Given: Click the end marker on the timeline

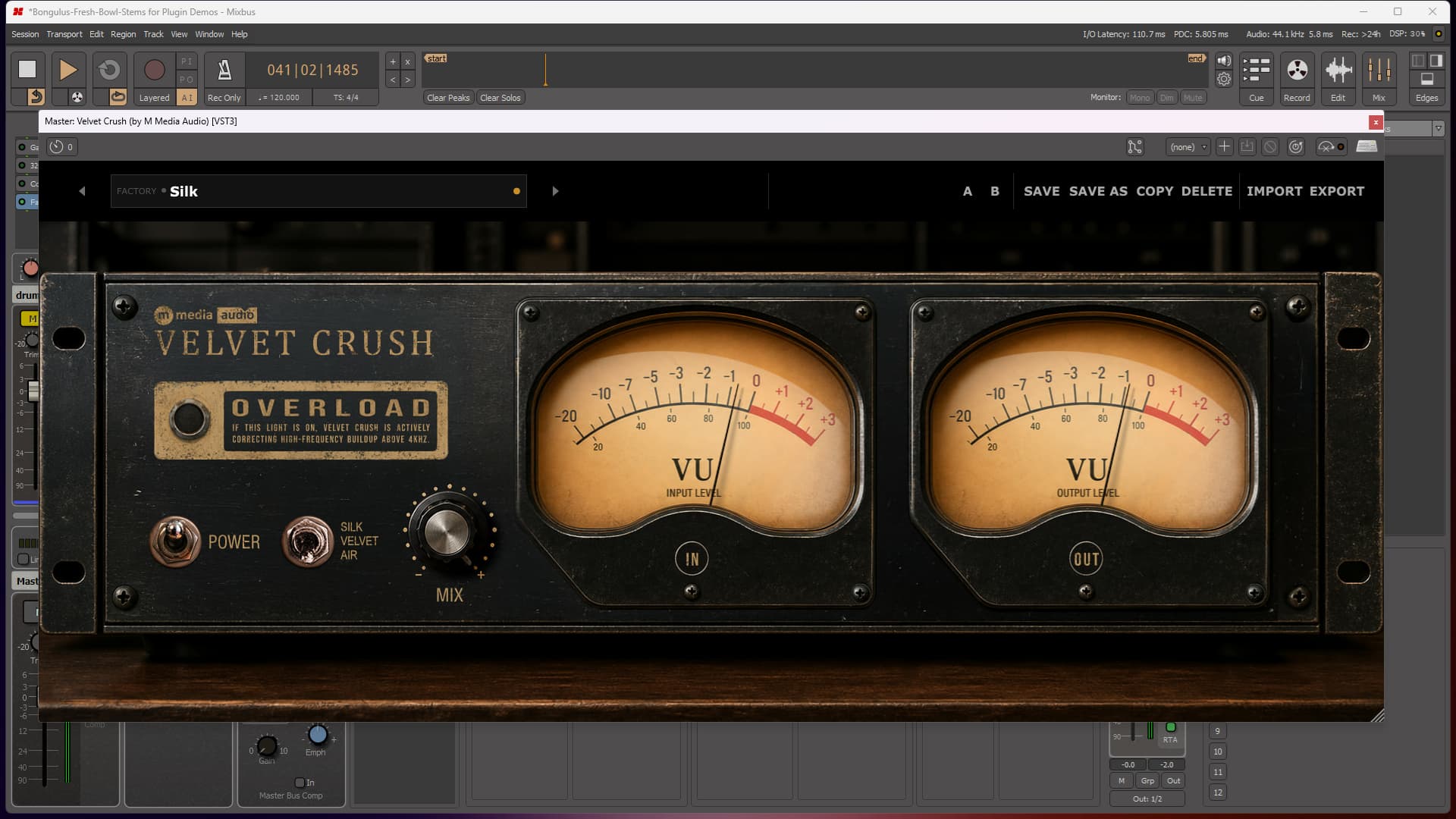Looking at the screenshot, I should 1196,58.
